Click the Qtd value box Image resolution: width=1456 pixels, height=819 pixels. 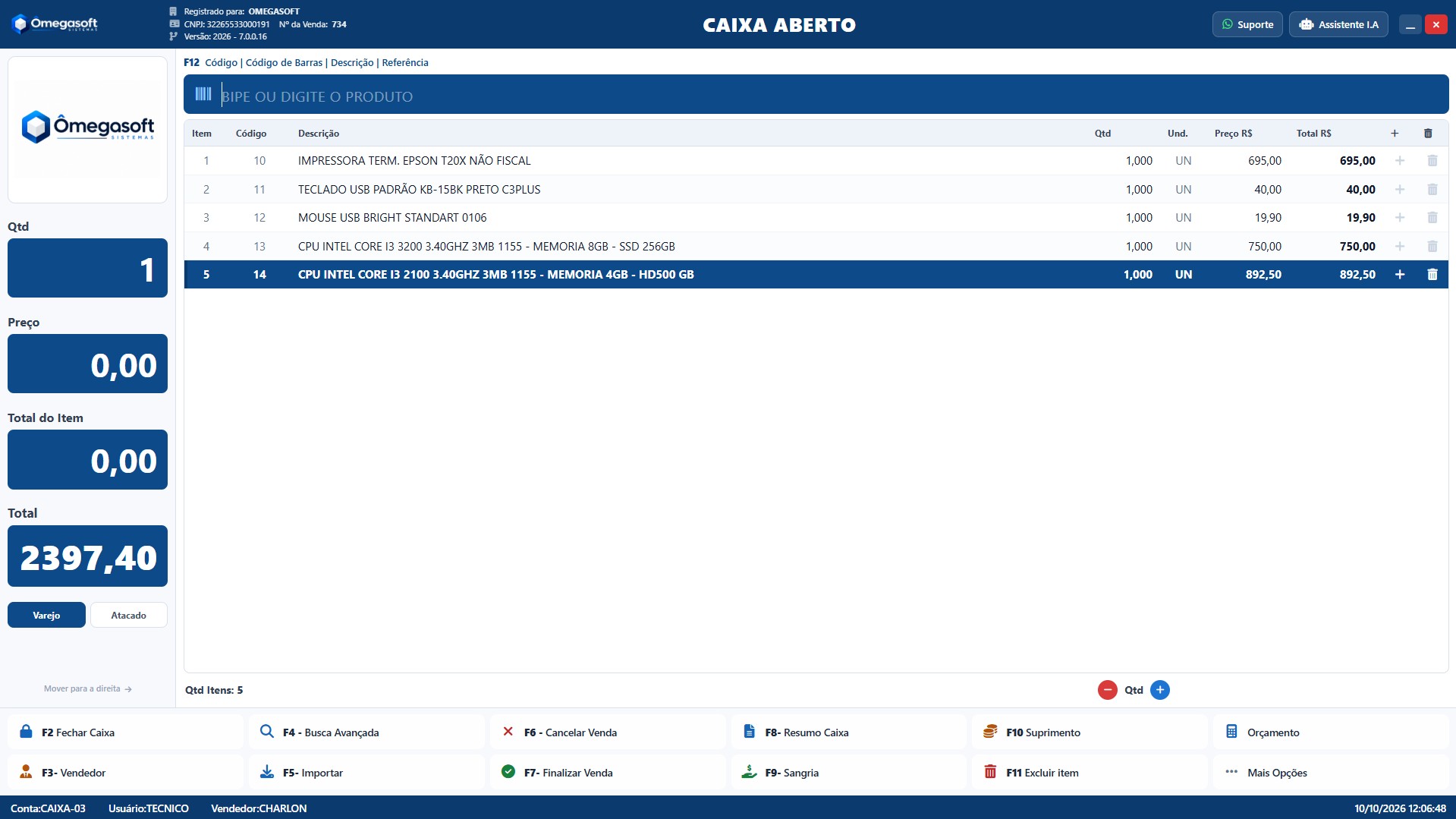click(87, 268)
